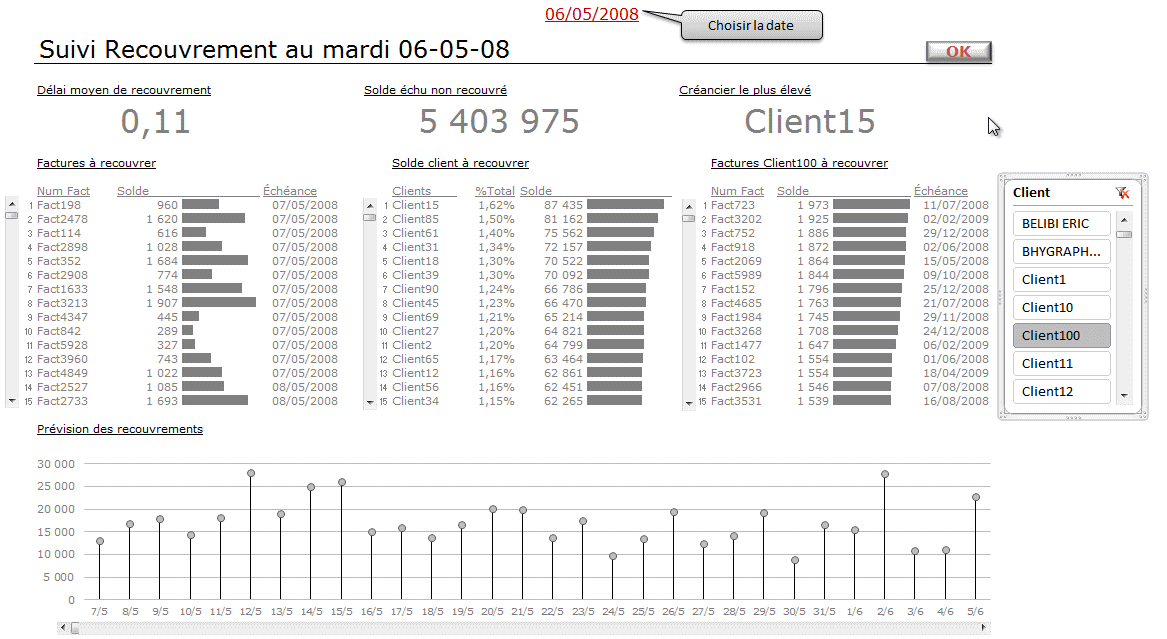Click the 1,62% total percentage
The width and height of the screenshot is (1167, 639).
(496, 205)
